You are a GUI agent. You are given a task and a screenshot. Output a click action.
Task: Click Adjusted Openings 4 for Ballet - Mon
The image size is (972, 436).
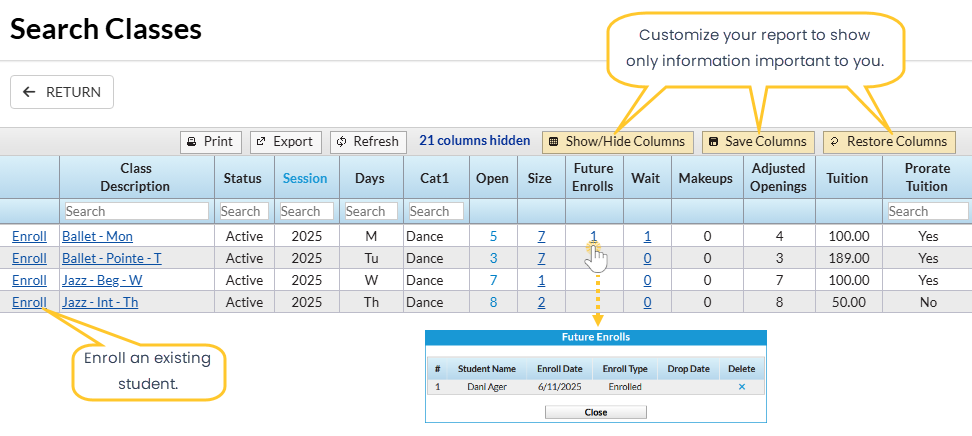(x=779, y=236)
